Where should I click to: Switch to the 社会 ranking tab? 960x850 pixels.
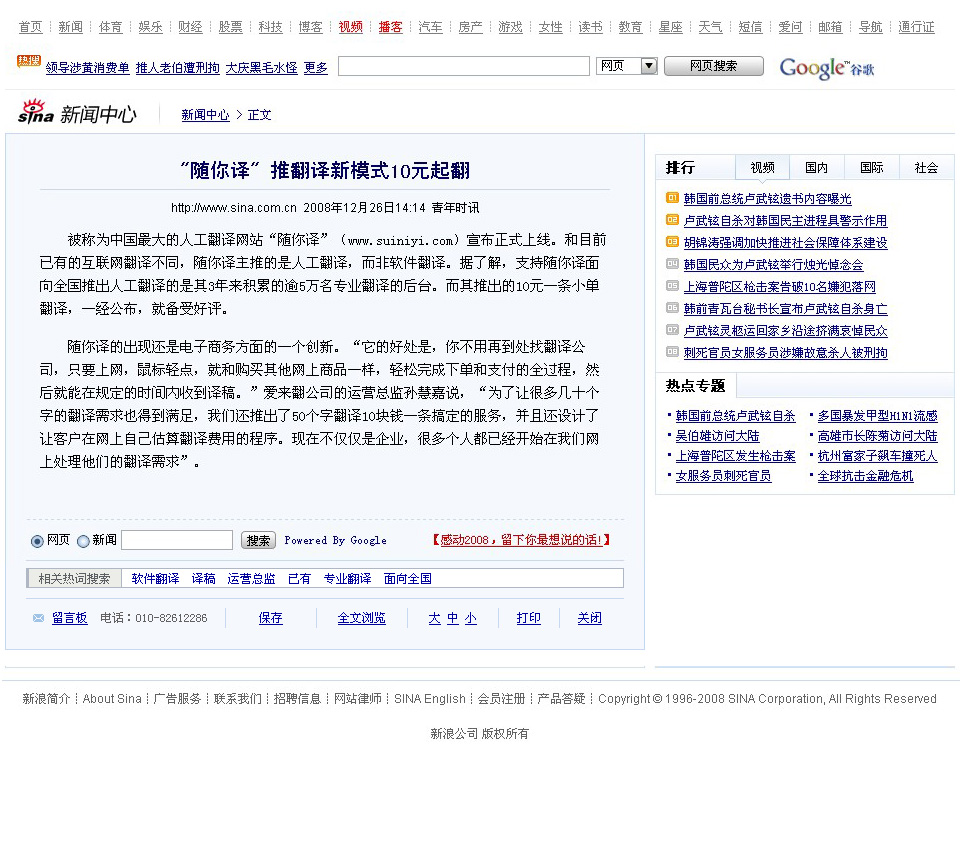(926, 167)
